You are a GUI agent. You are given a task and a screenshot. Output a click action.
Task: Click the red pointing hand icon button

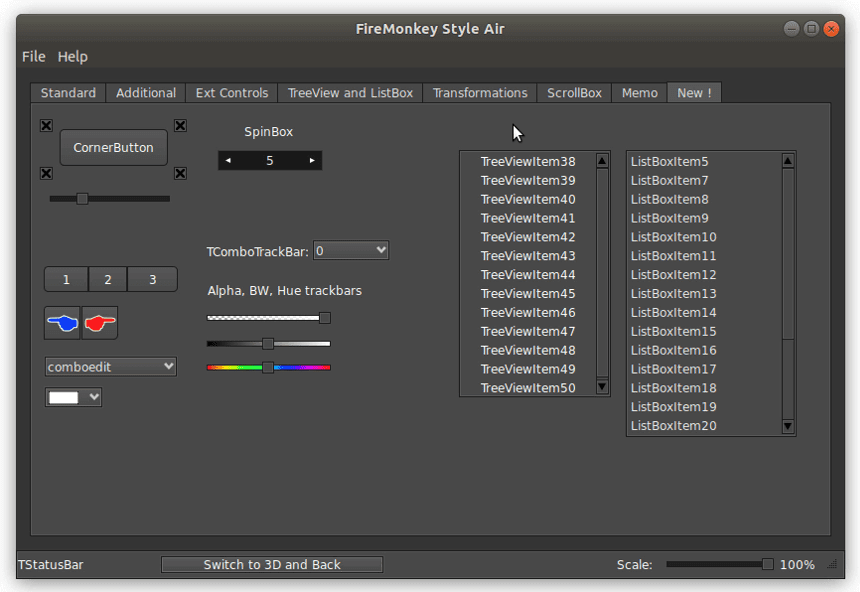pos(100,323)
